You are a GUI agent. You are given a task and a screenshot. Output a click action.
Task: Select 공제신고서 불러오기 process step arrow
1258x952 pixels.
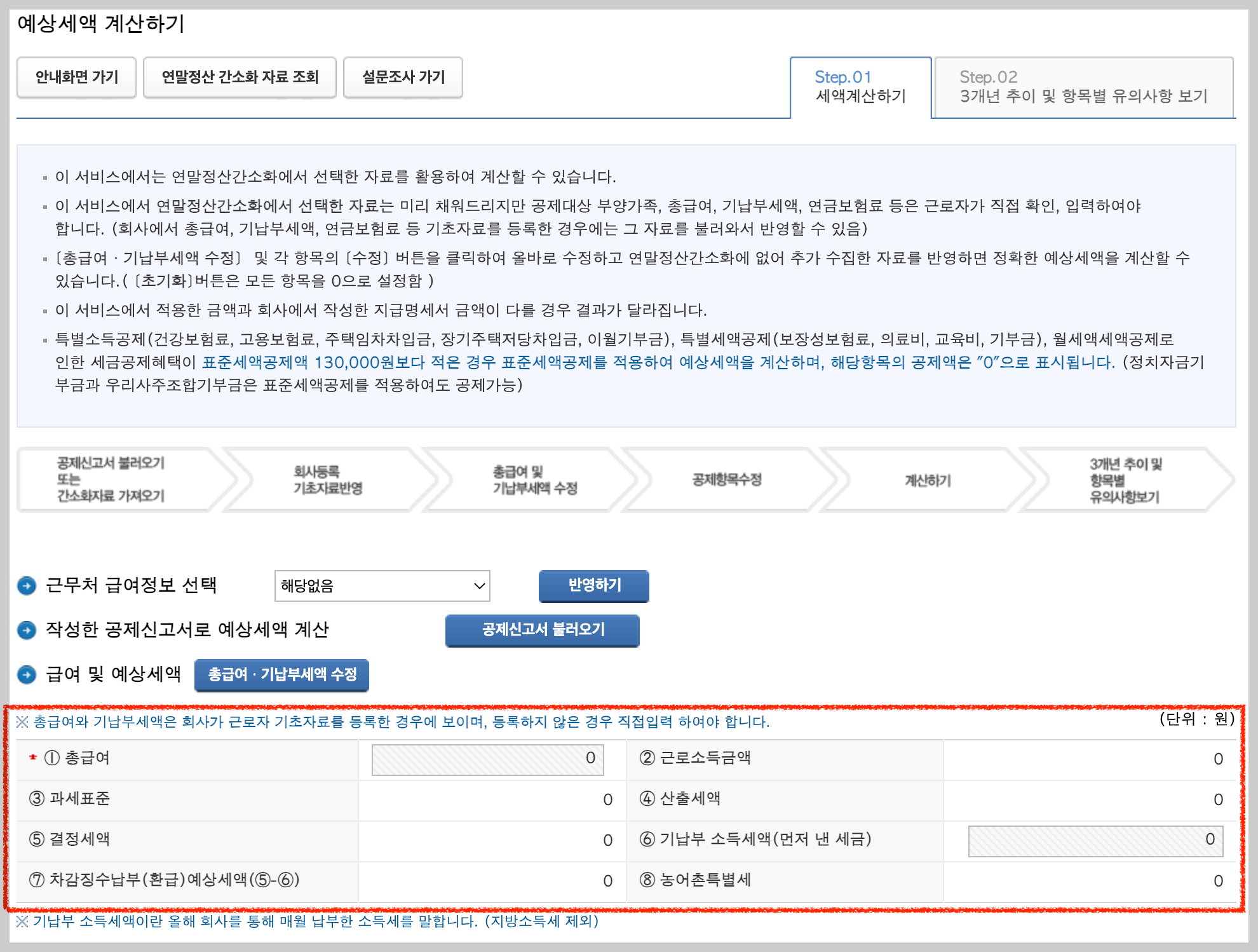(x=111, y=480)
